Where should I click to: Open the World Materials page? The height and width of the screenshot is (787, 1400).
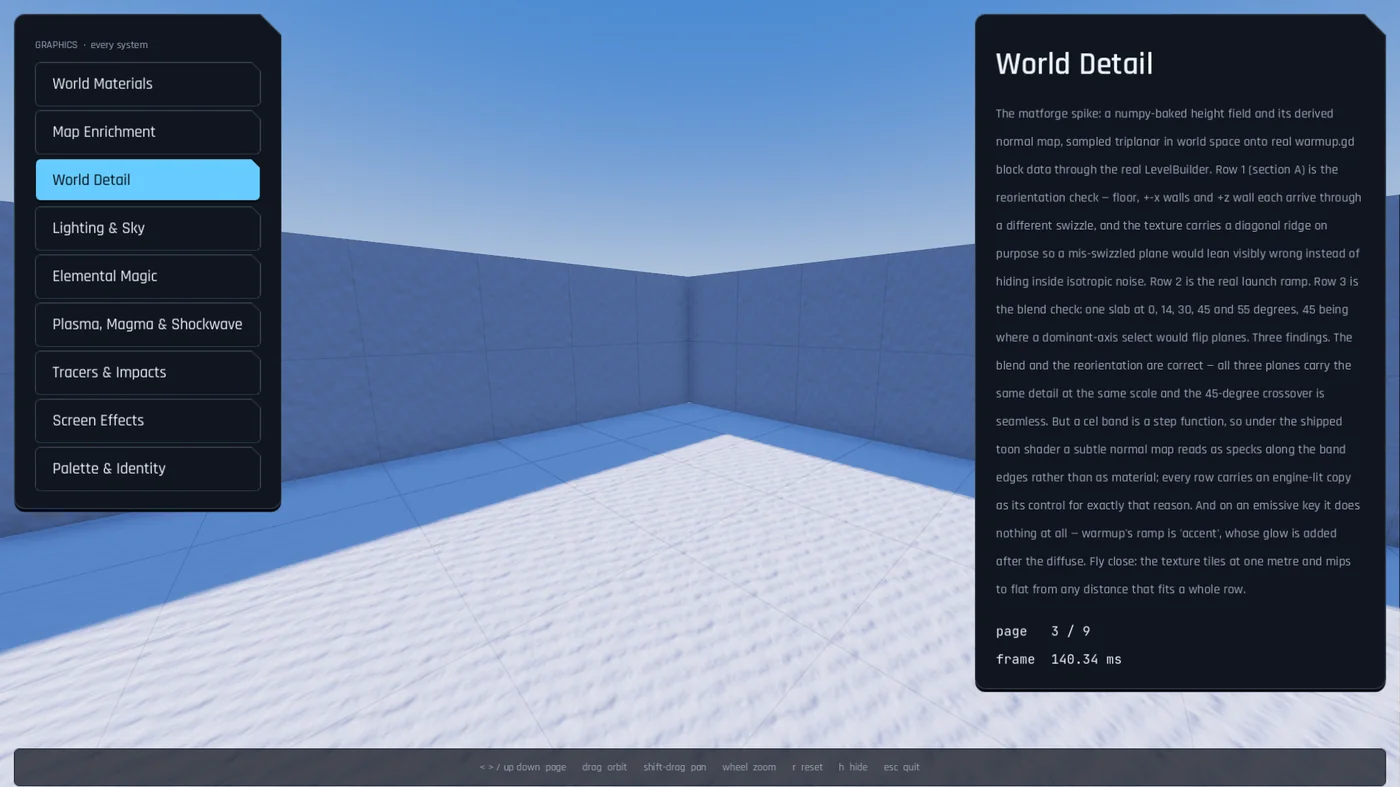point(148,84)
